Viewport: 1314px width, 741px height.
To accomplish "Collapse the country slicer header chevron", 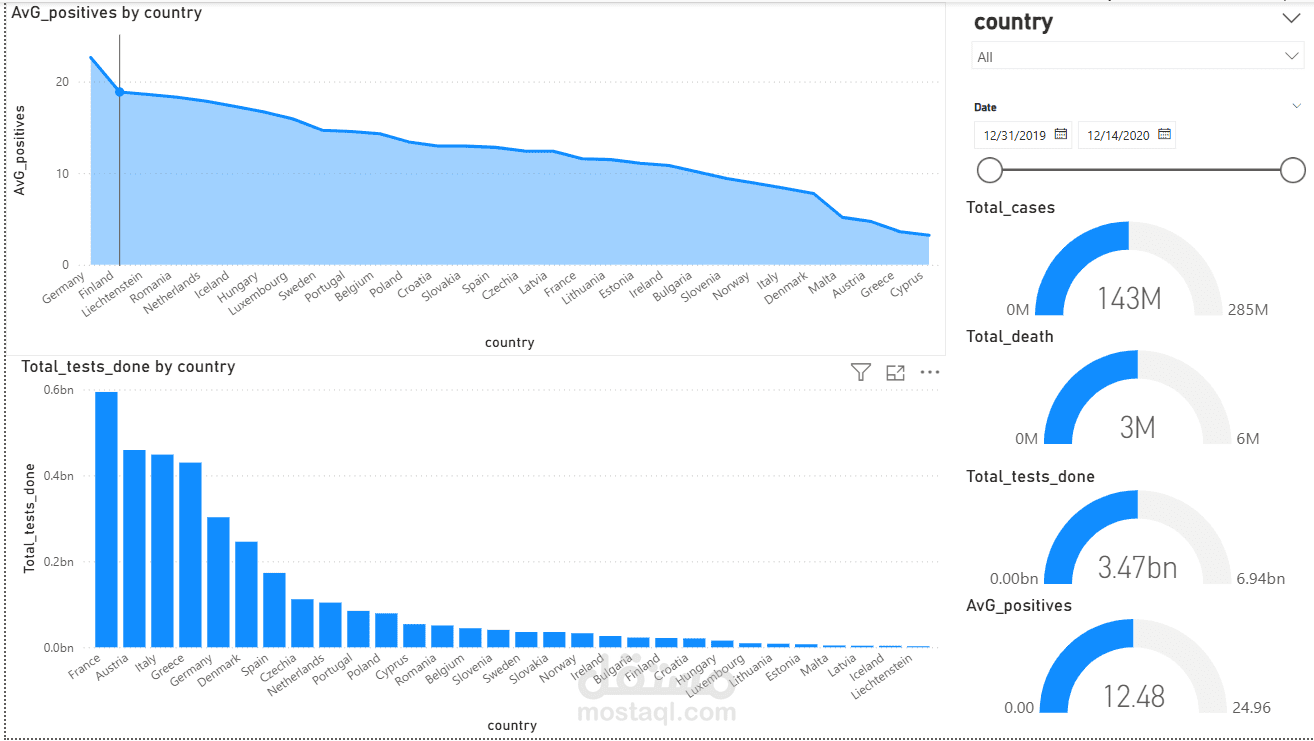I will click(1291, 17).
